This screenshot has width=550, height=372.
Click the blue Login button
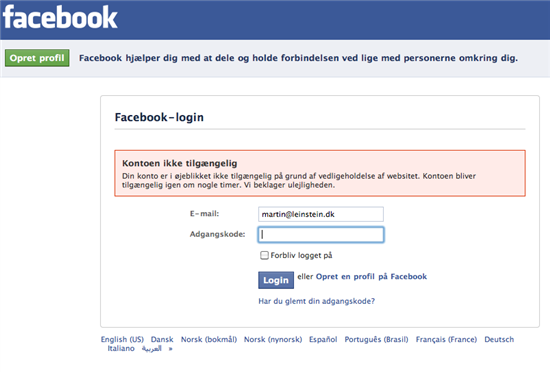(276, 280)
